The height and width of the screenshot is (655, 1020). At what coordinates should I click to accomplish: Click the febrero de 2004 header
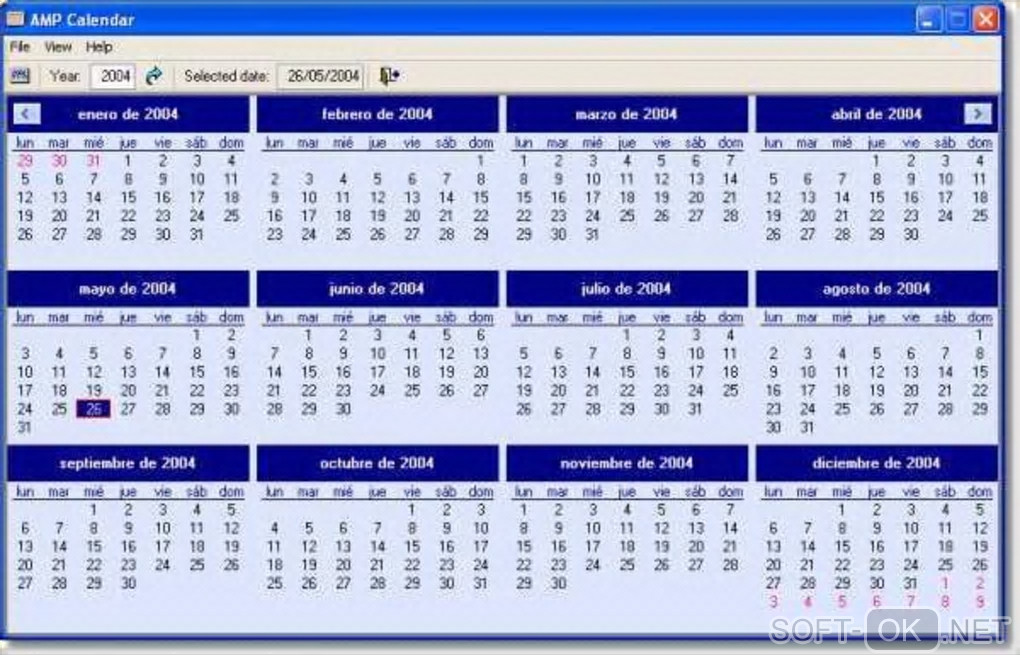pos(377,114)
